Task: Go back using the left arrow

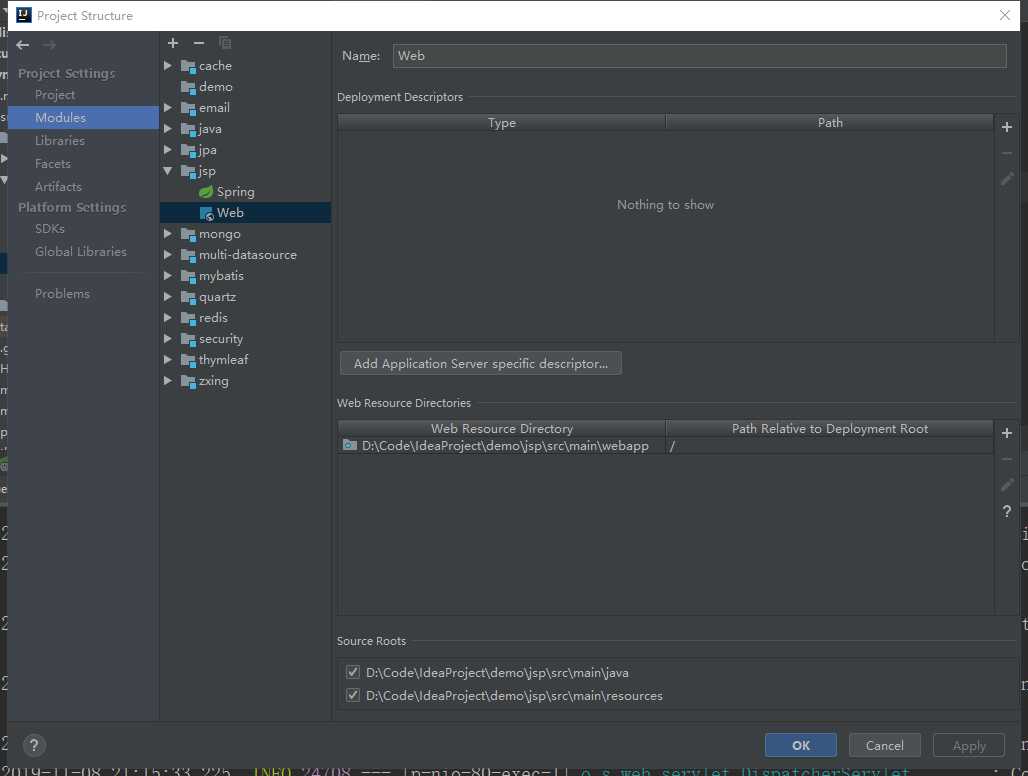Action: pos(23,45)
